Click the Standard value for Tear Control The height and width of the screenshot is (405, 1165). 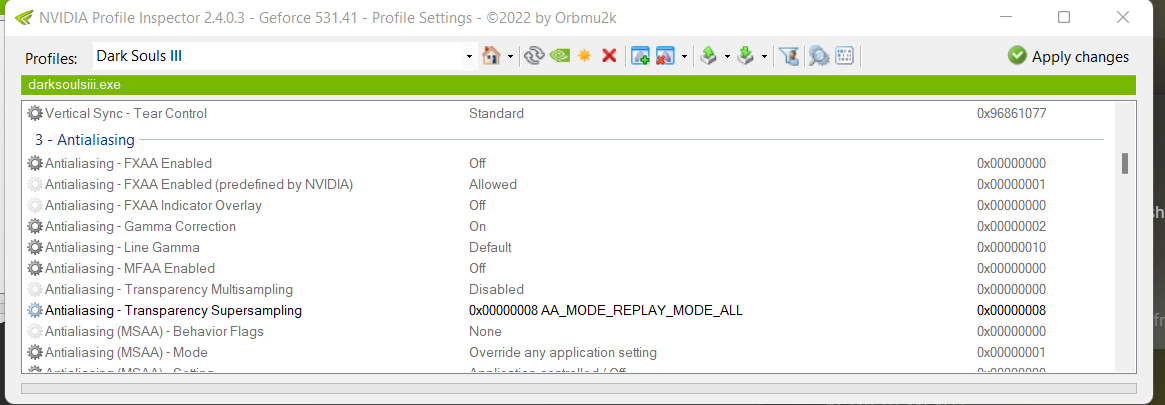pyautogui.click(x=496, y=114)
